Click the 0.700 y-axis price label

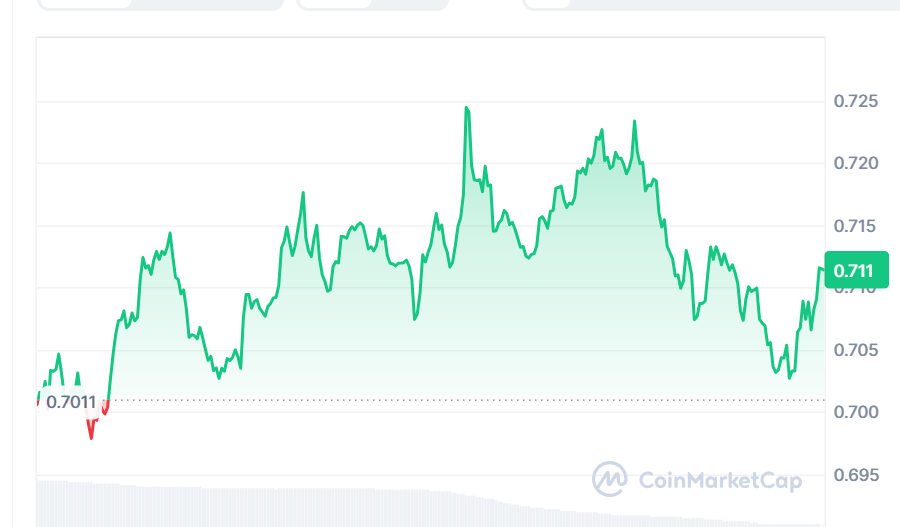click(855, 412)
